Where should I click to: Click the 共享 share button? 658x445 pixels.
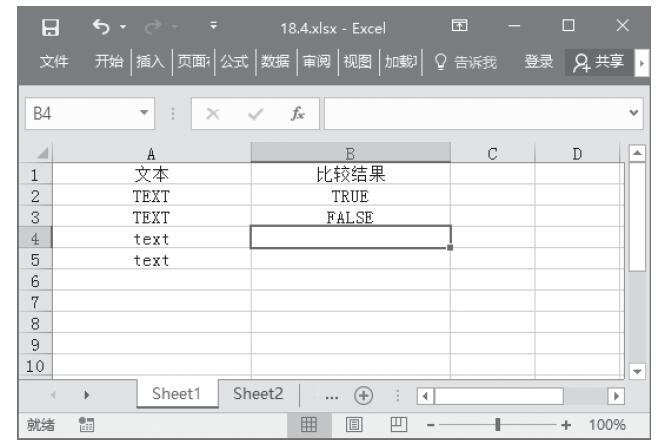pyautogui.click(x=602, y=63)
